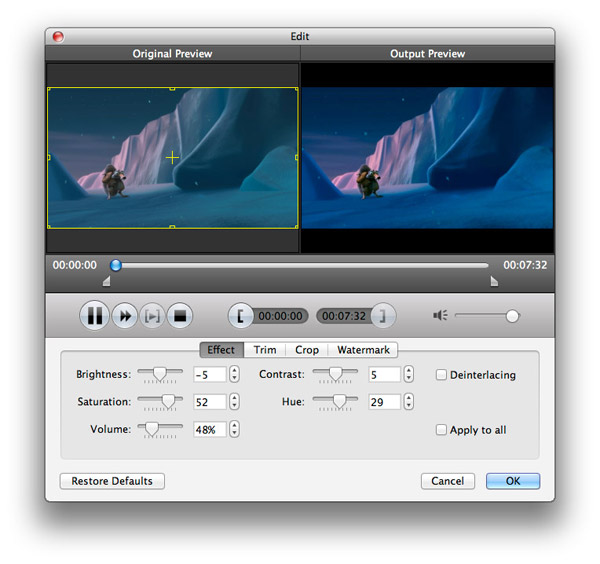Screen dimensions: 600x564
Task: Increase Volume with stepper up arrow
Action: pyautogui.click(x=234, y=425)
